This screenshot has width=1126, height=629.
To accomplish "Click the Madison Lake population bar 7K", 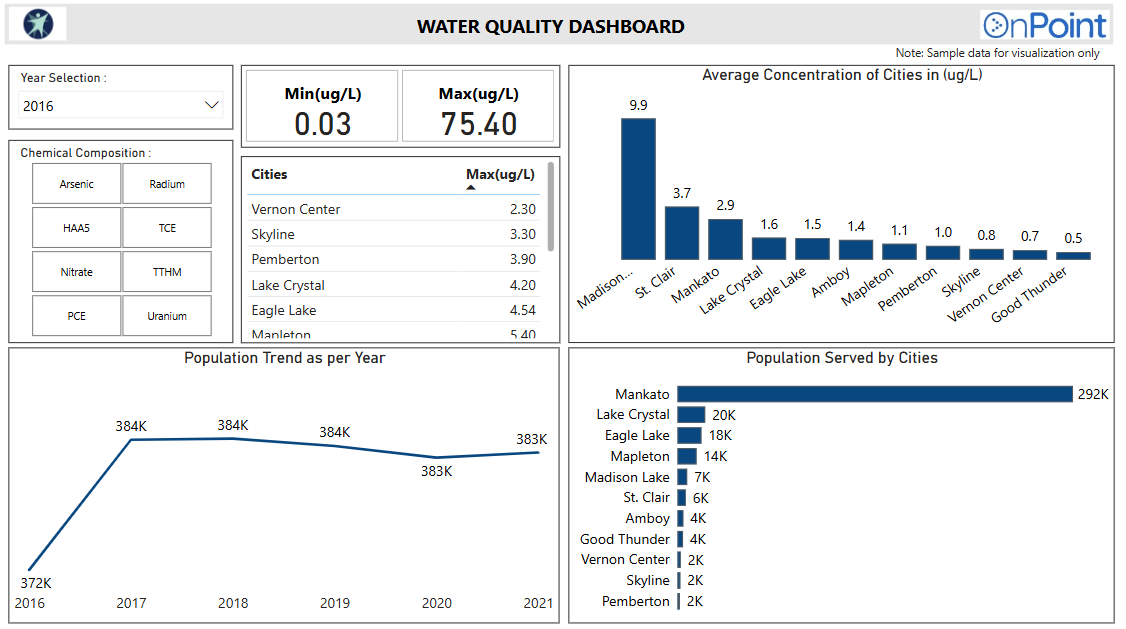I will [x=682, y=477].
